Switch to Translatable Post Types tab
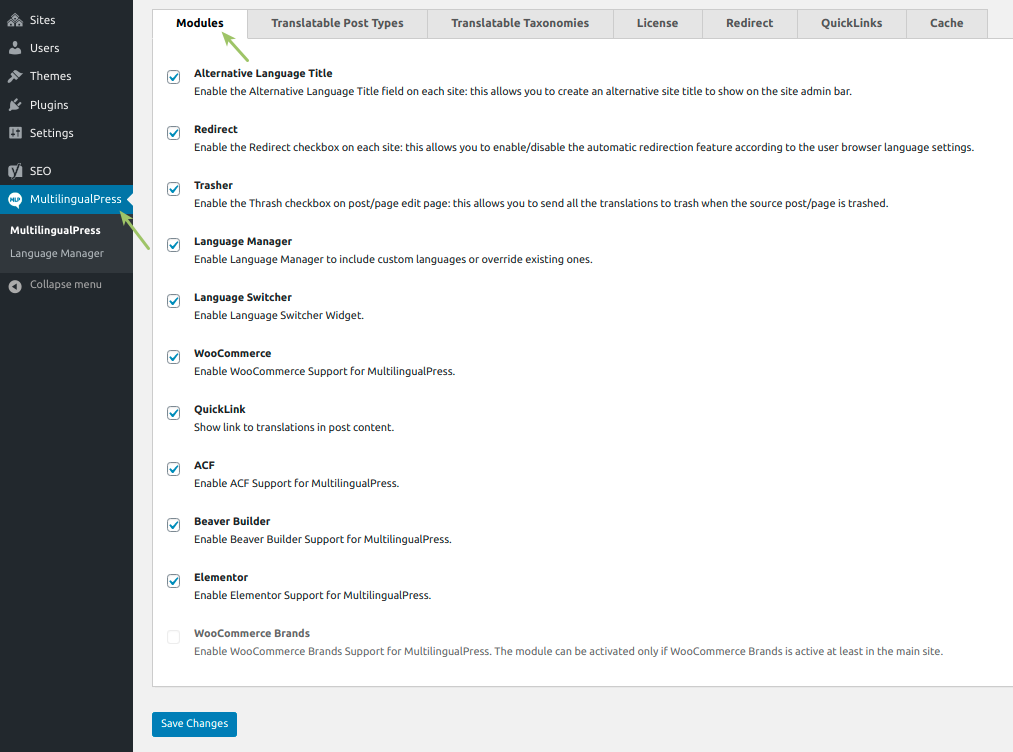 click(337, 23)
